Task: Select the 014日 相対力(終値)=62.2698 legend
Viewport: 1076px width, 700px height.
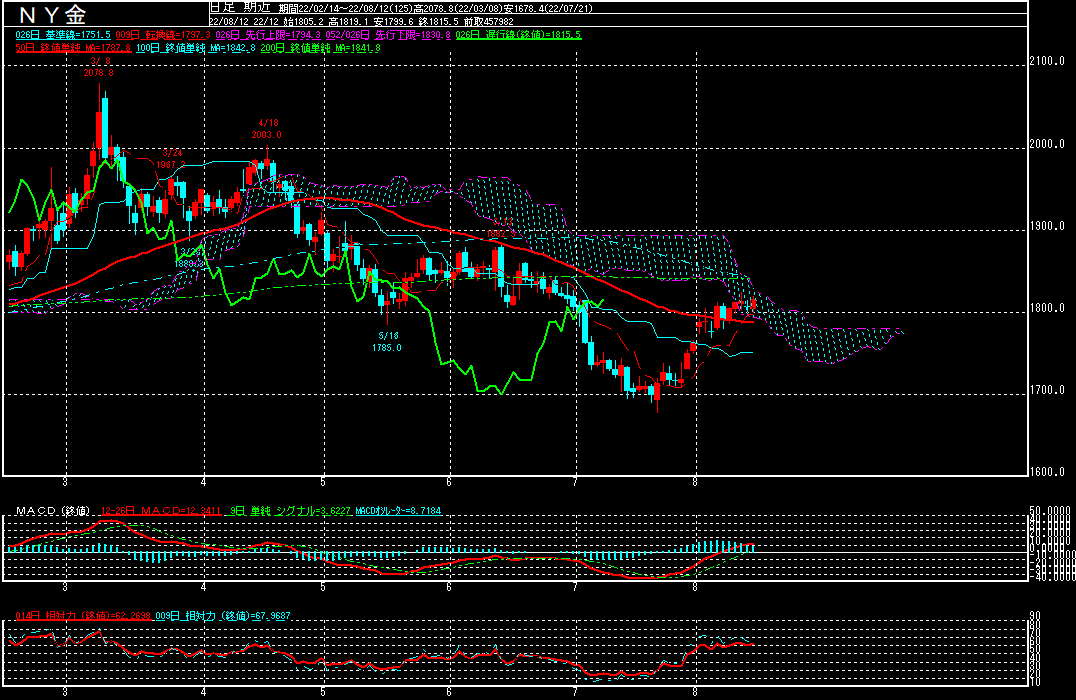Action: coord(83,616)
